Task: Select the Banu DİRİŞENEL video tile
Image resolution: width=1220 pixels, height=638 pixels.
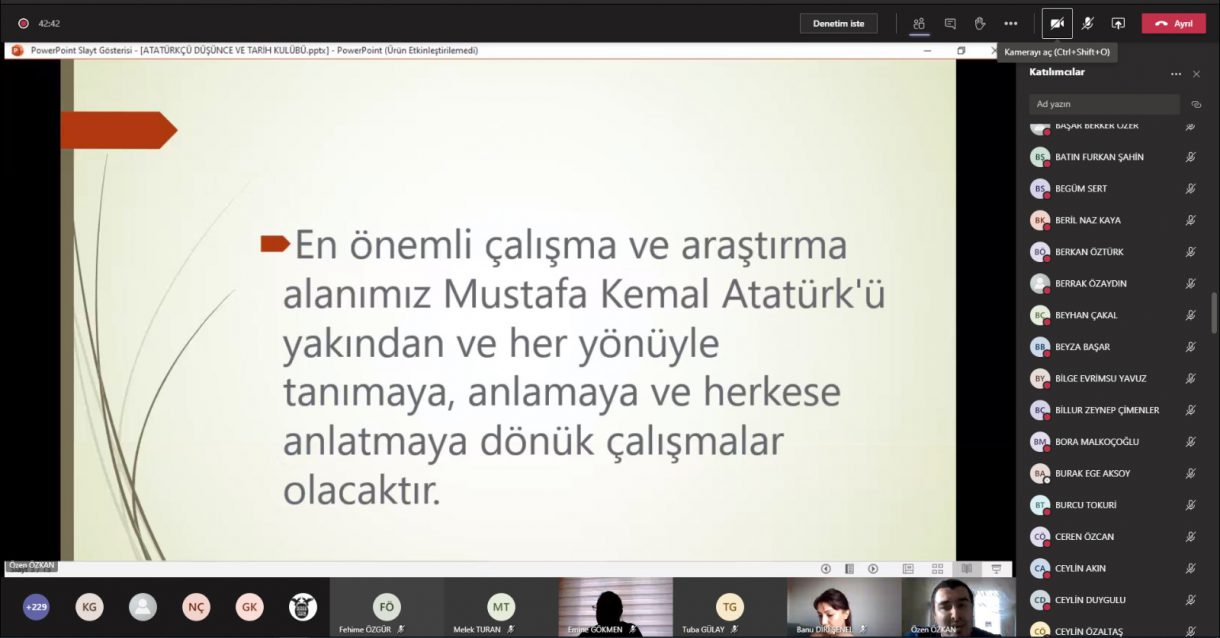Action: 843,607
